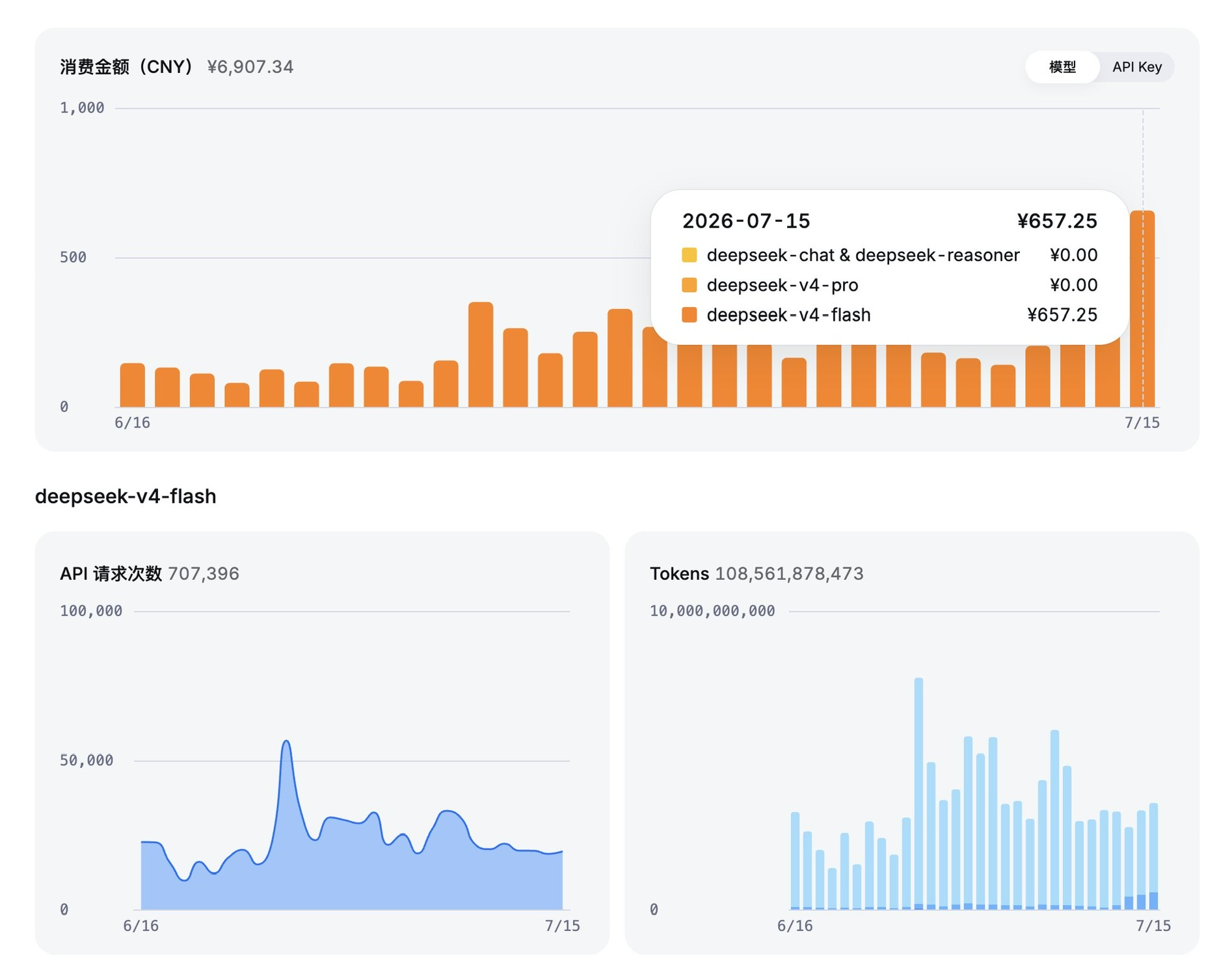This screenshot has height=976, width=1232.
Task: Click the ¥657.25 tooltip total
Action: coord(1057,221)
